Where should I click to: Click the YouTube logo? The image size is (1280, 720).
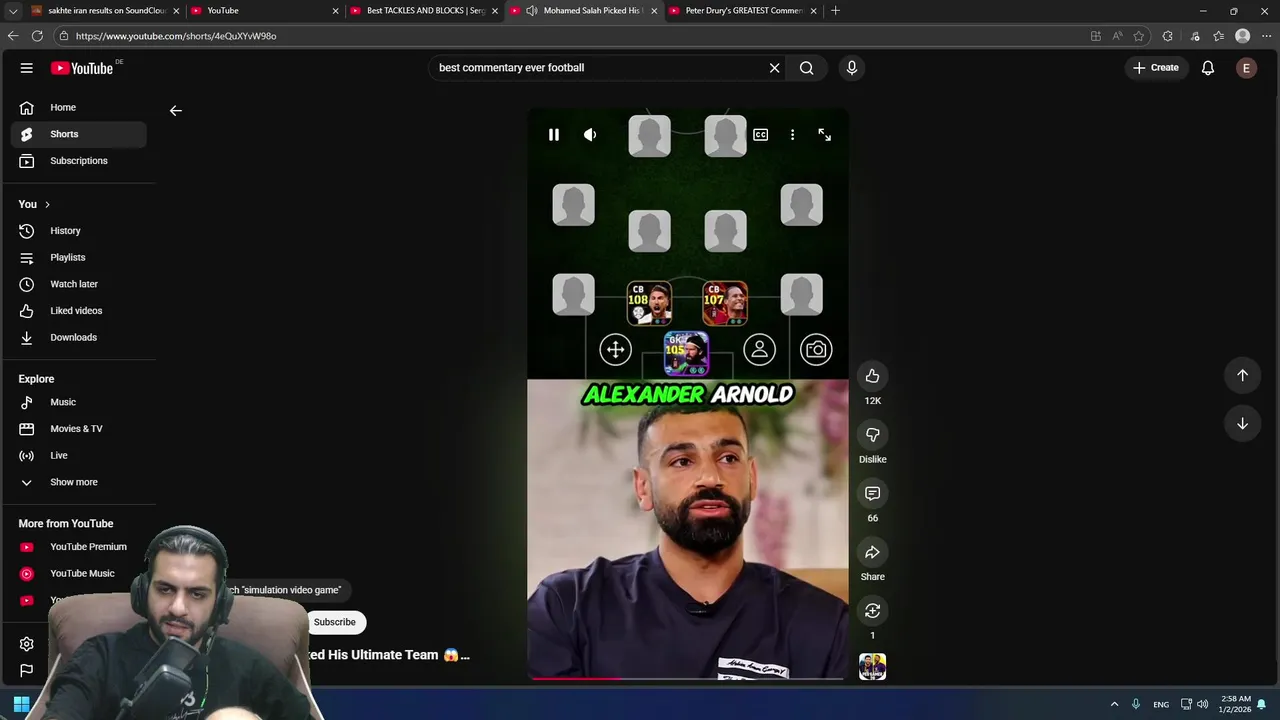click(x=82, y=68)
